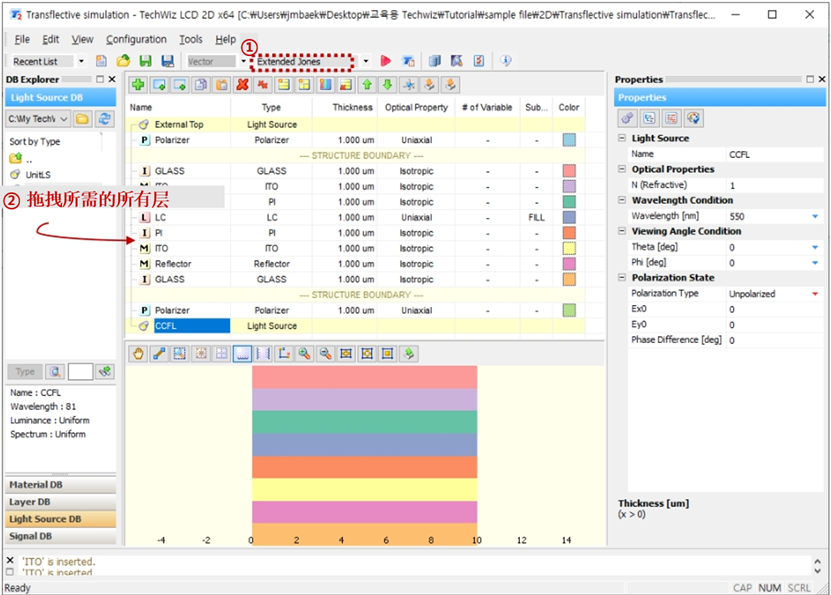This screenshot has height=595, width=831.
Task: Save project with green floppy icon
Action: [145, 61]
